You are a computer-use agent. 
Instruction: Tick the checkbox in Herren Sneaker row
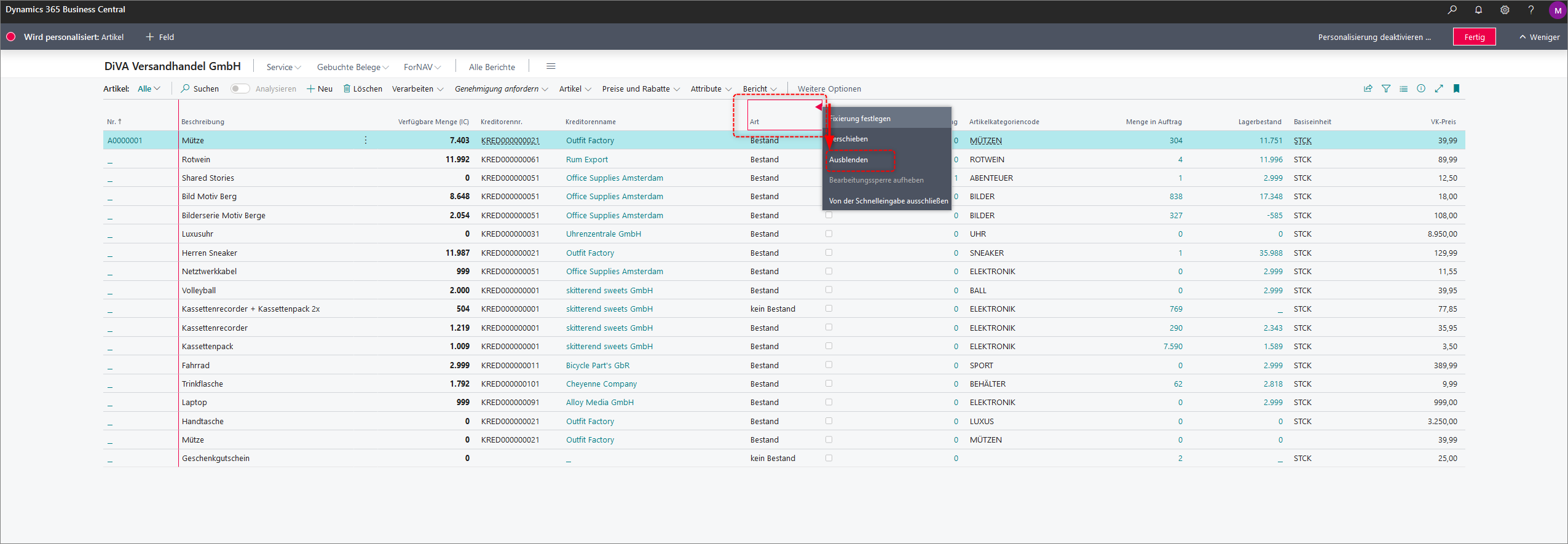pos(829,253)
